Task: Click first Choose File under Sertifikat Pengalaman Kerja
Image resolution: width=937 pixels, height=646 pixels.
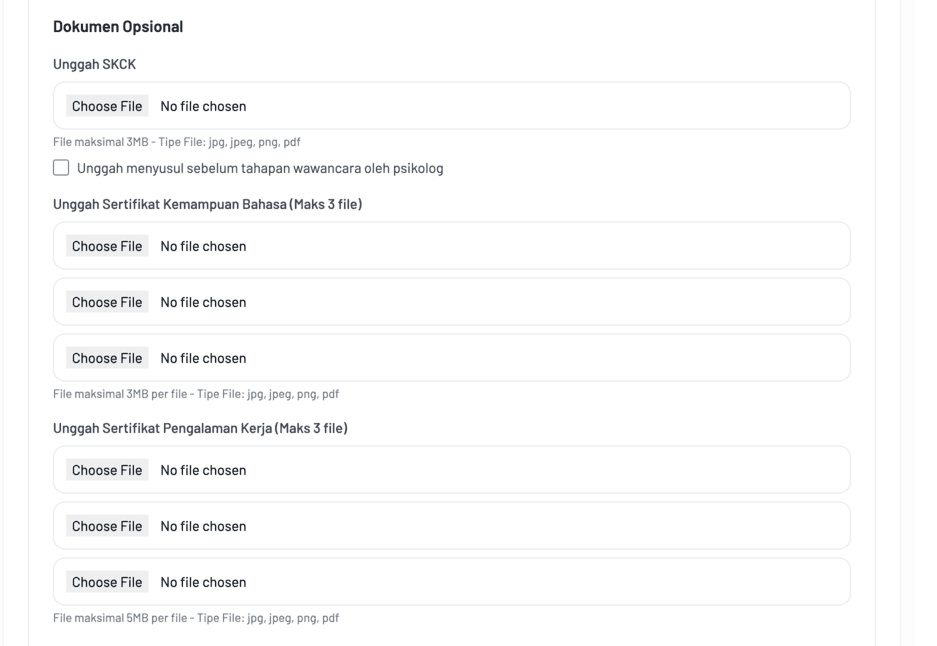Action: pyautogui.click(x=107, y=470)
